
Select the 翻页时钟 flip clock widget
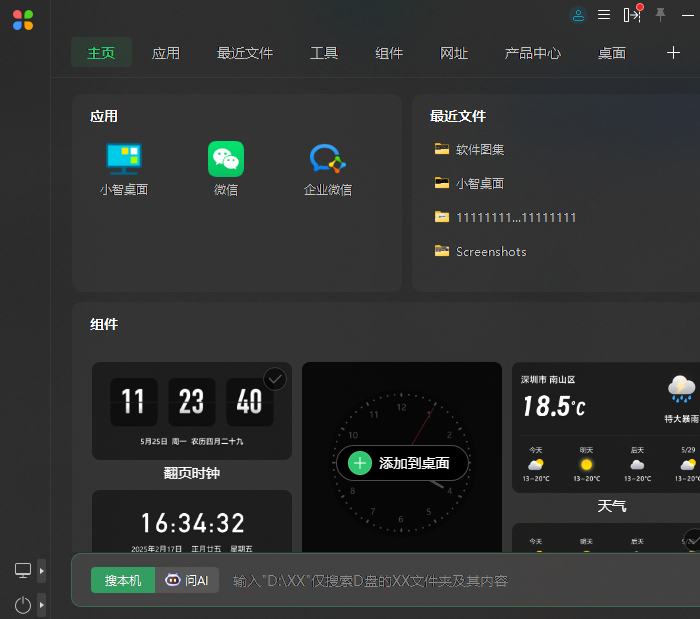[x=192, y=411]
